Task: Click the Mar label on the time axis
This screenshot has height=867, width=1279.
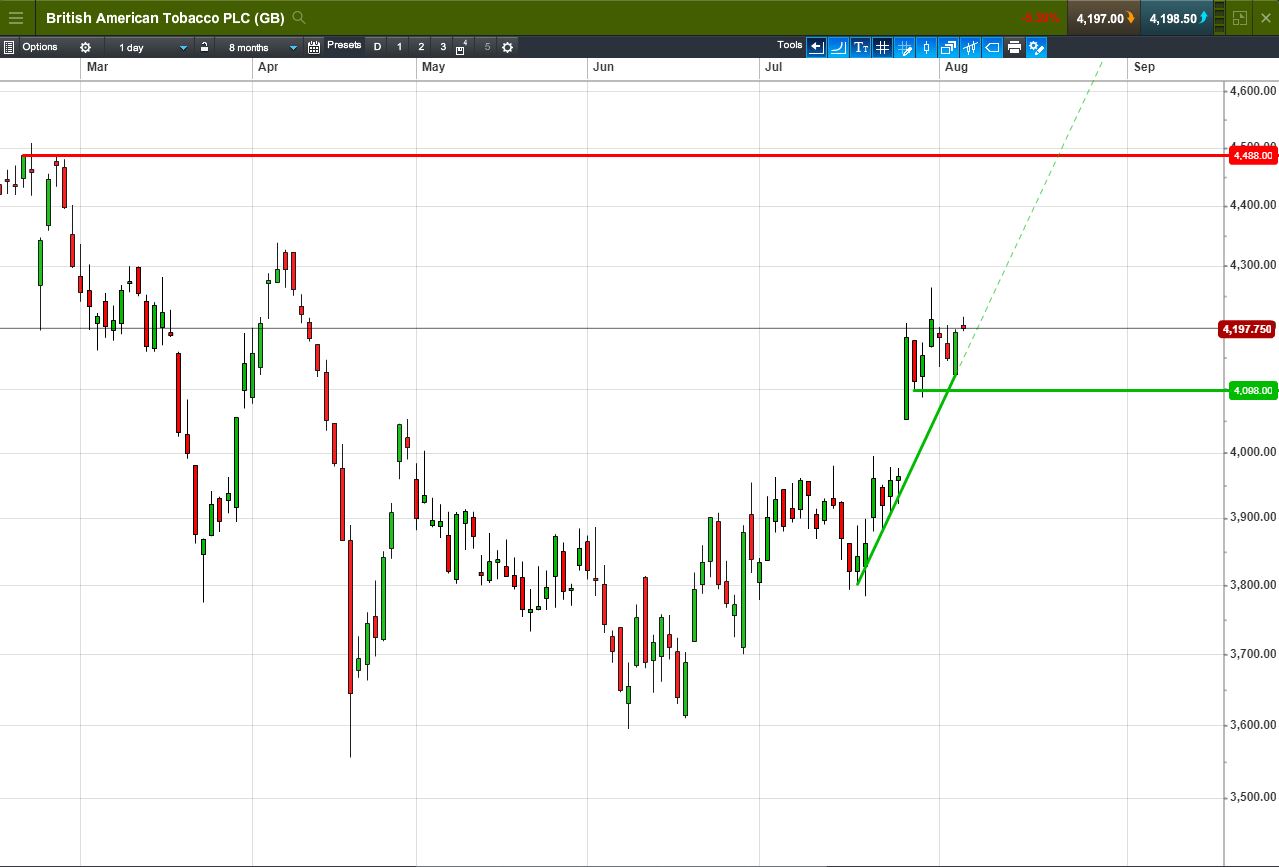Action: click(x=97, y=67)
